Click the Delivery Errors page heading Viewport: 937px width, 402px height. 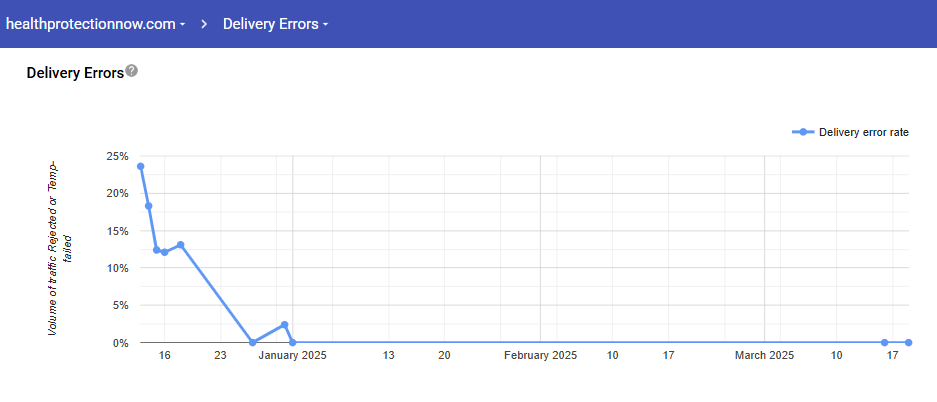click(x=75, y=73)
